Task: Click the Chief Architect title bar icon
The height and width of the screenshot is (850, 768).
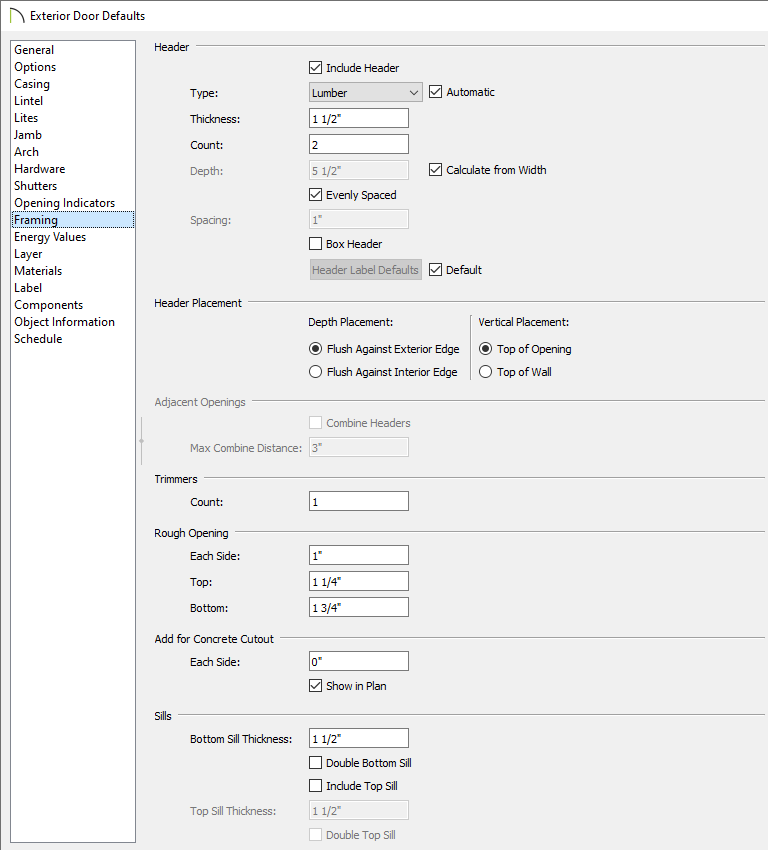Action: click(x=16, y=16)
